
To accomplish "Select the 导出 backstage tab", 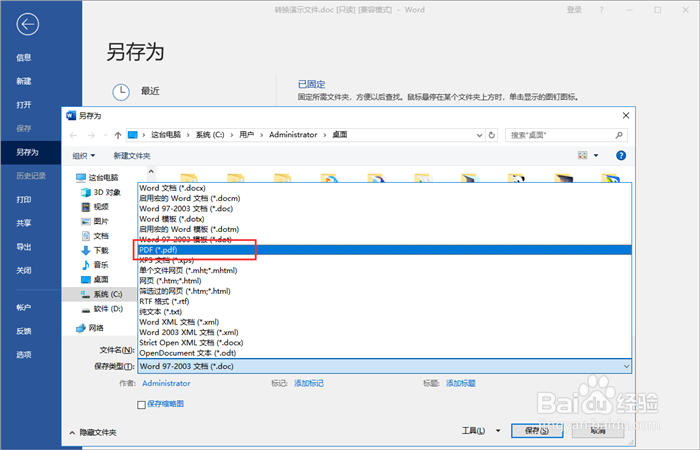I will 24,246.
